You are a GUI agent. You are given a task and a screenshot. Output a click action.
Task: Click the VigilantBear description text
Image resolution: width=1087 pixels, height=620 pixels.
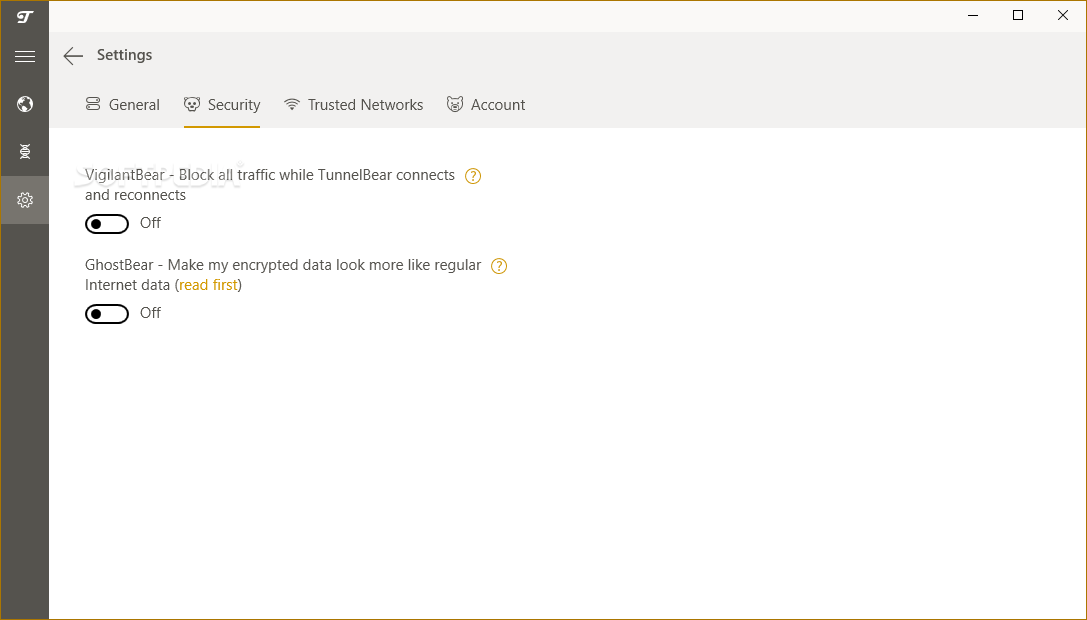pyautogui.click(x=270, y=185)
